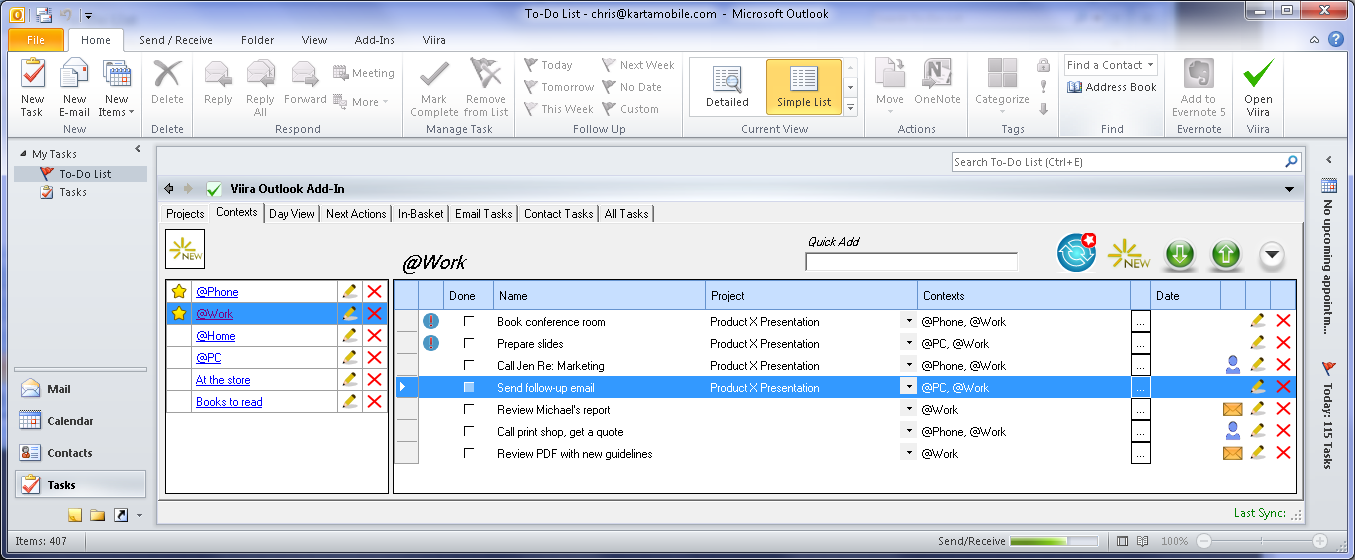Open the Books to read context link

(x=229, y=402)
